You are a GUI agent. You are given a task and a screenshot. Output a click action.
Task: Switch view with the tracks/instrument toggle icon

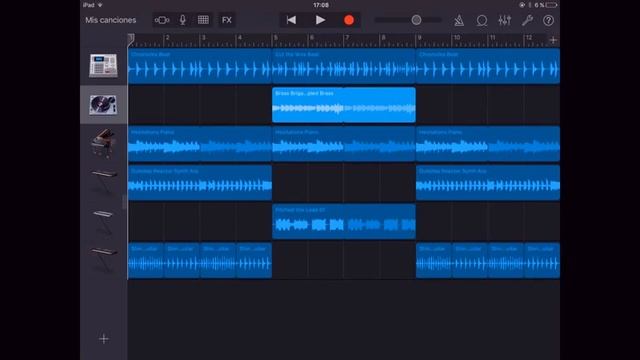162,20
